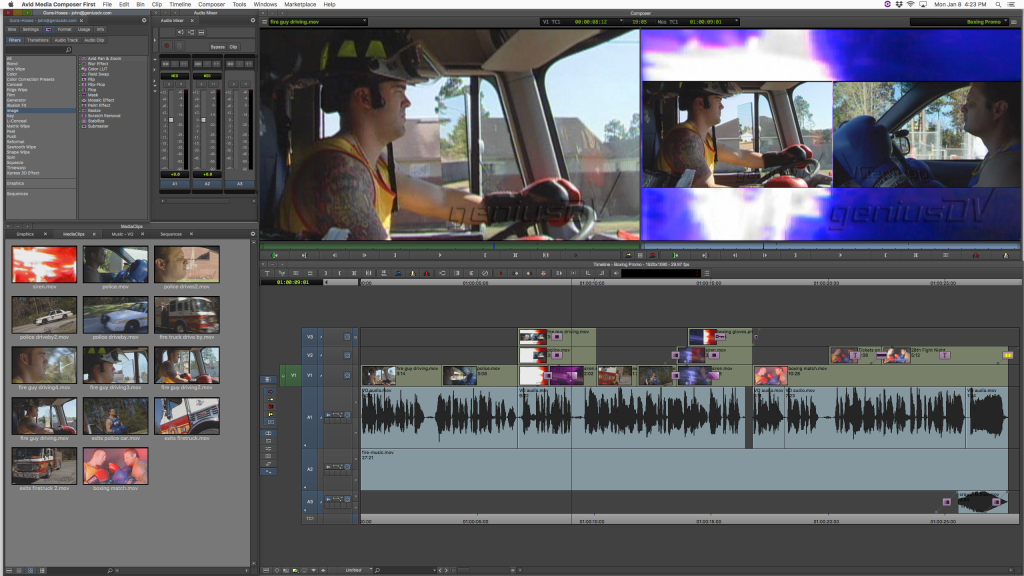Switch to the Audio Track tab
The width and height of the screenshot is (1024, 576).
pyautogui.click(x=66, y=40)
